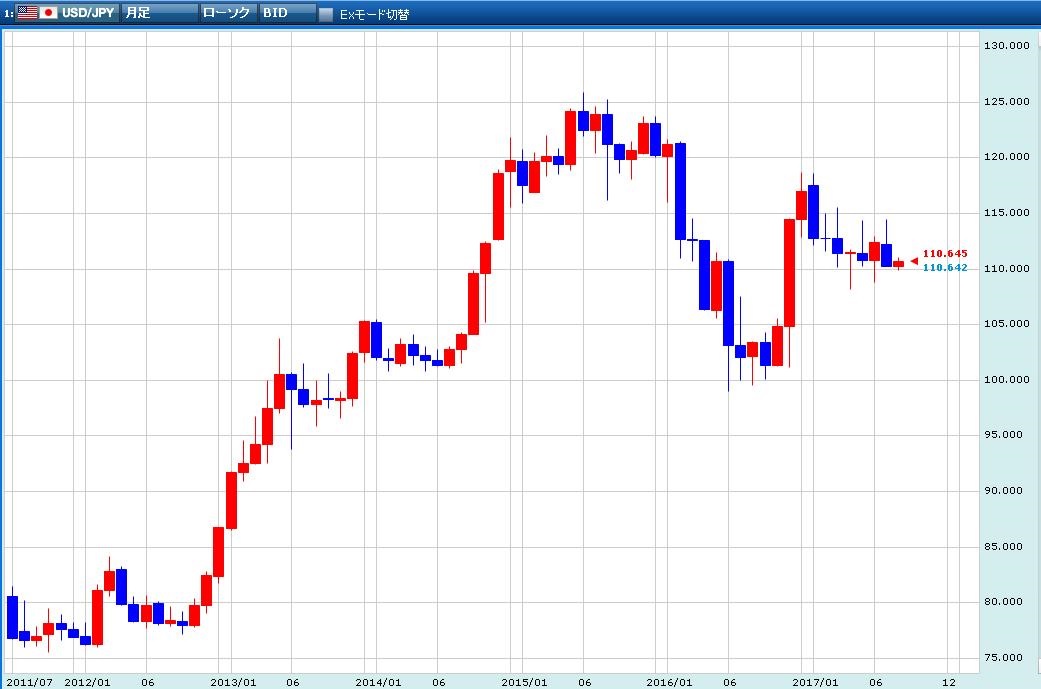
Task: Click the Japan flag icon
Action: (48, 13)
